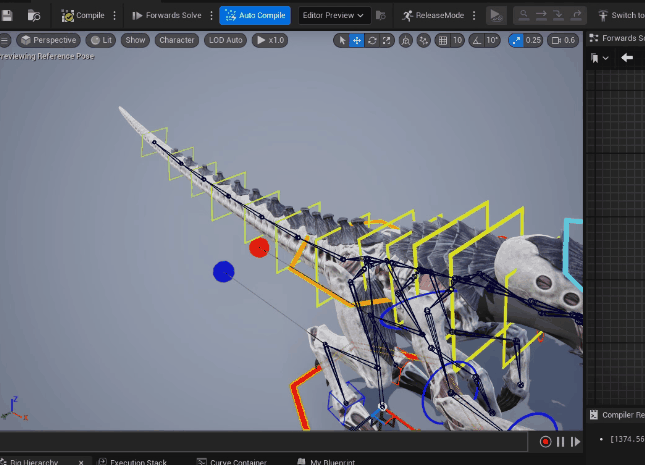Select the translate (move) gizmo tool
The height and width of the screenshot is (465, 645).
click(357, 40)
